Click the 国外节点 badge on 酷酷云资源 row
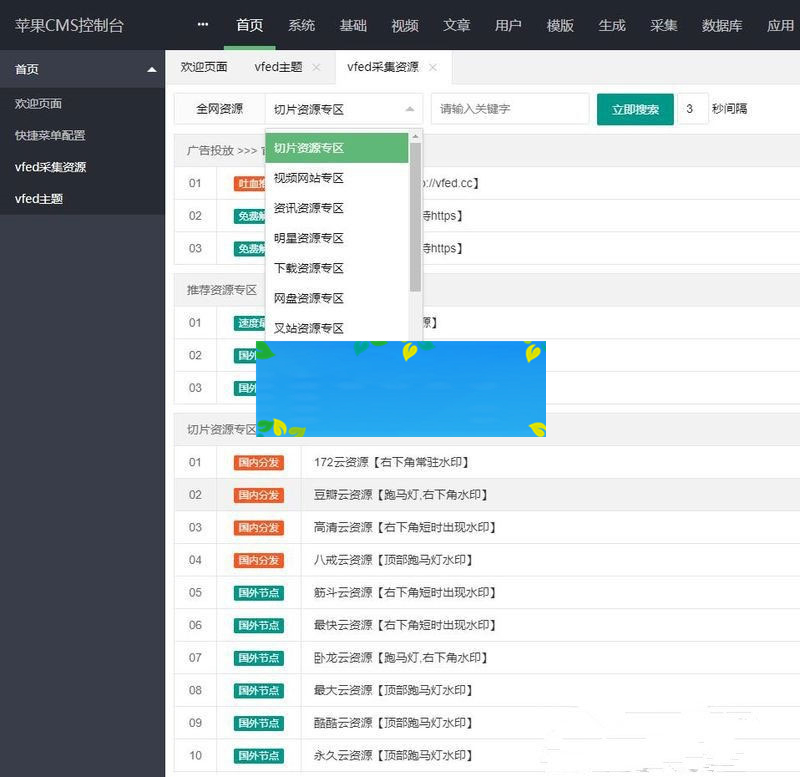This screenshot has height=777, width=800. click(x=257, y=722)
